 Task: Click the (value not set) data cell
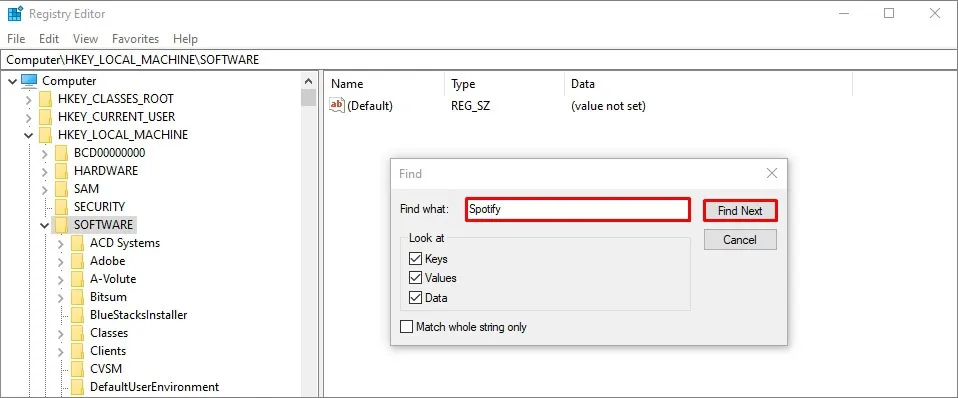click(608, 106)
